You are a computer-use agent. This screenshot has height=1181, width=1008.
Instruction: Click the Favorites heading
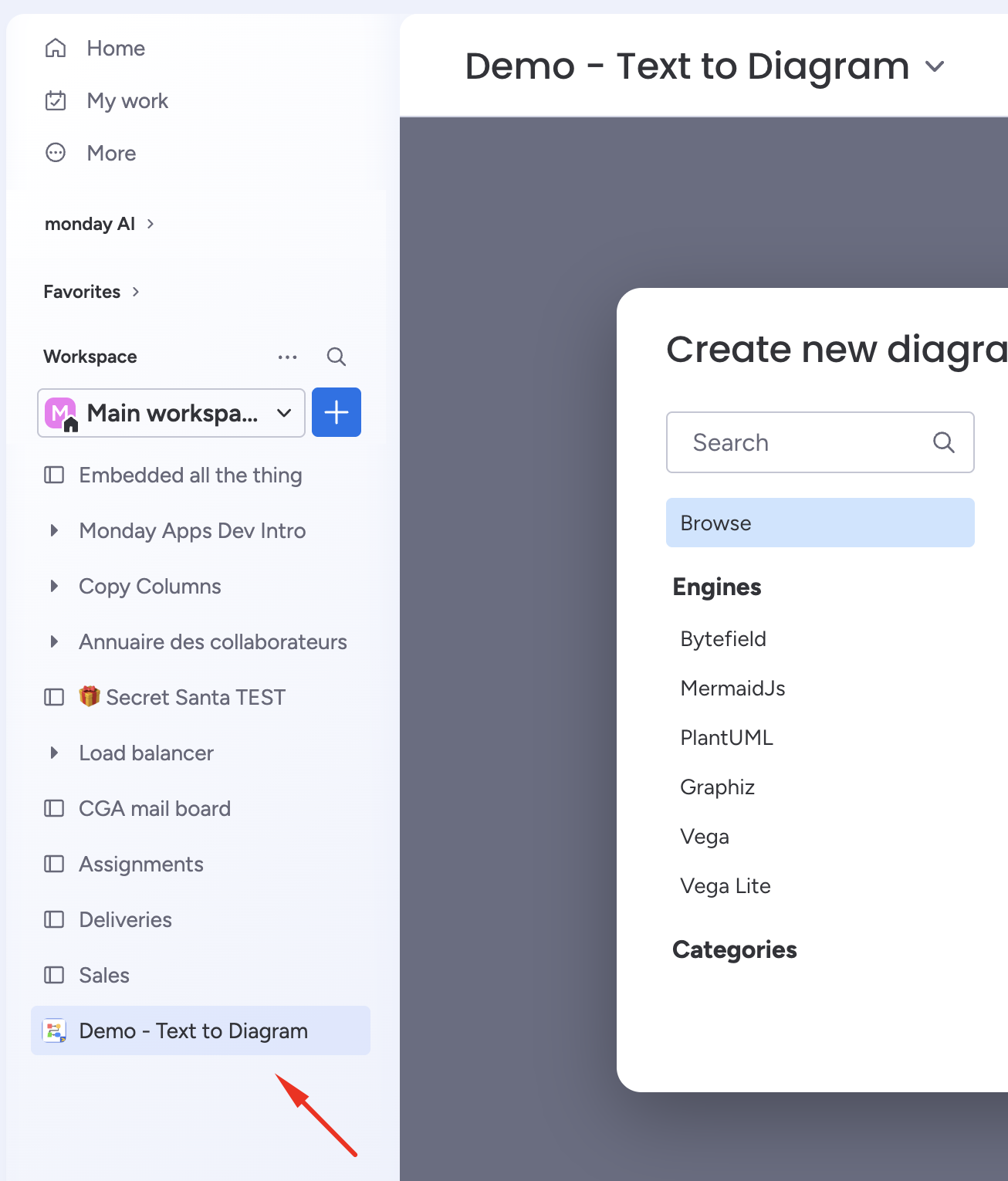point(82,292)
